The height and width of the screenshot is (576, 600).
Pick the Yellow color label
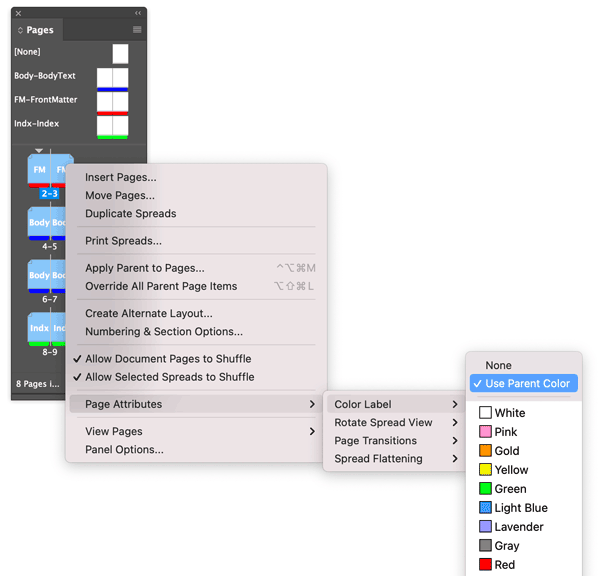(x=523, y=470)
